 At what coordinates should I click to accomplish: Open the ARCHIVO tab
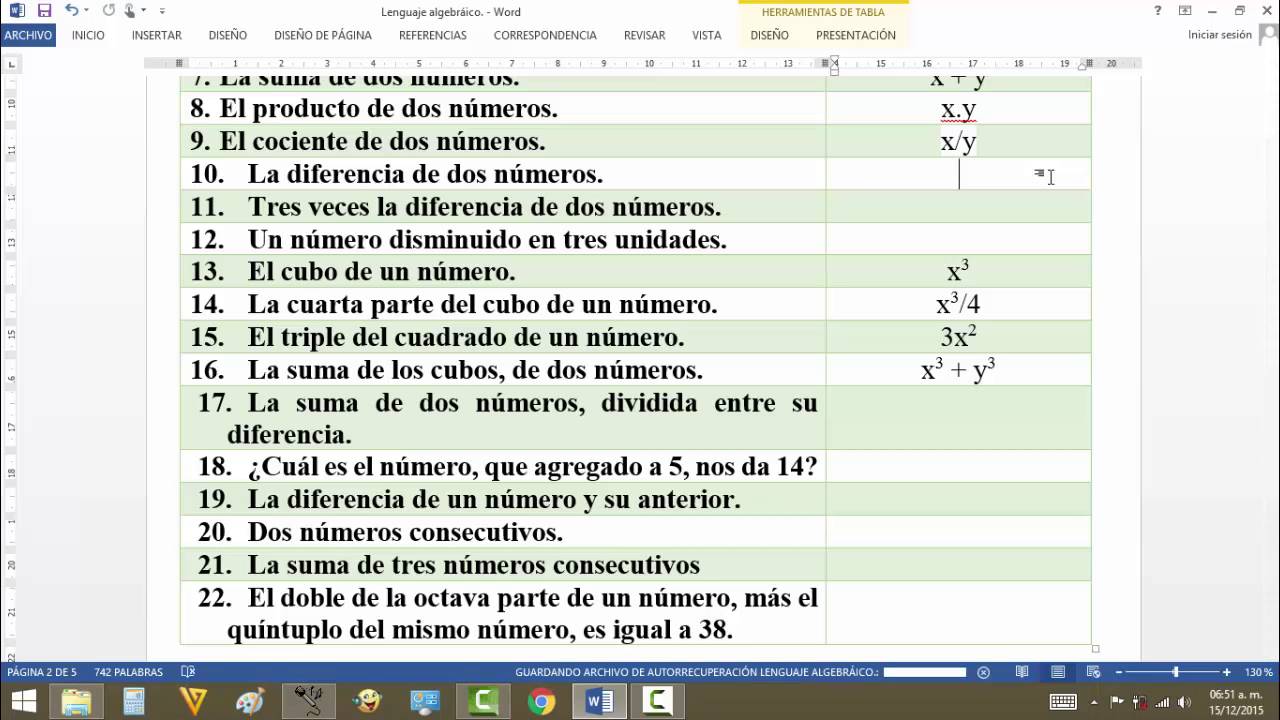tap(28, 35)
